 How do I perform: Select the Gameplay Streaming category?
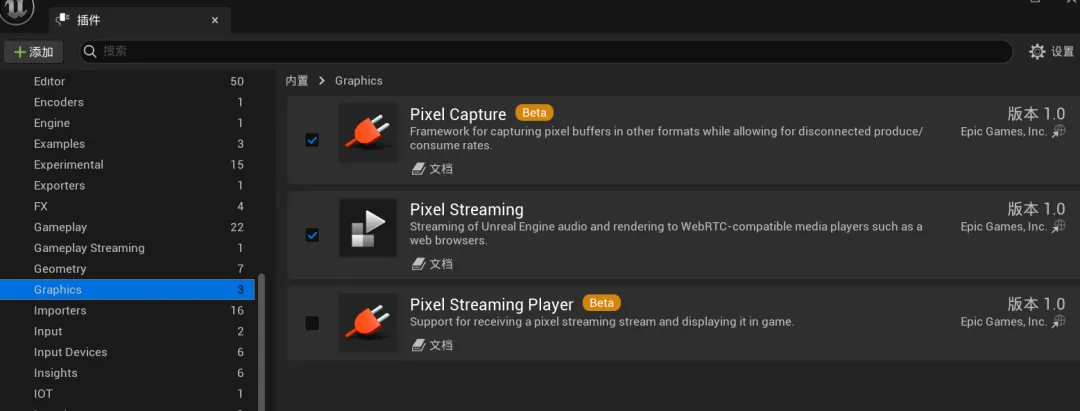[x=127, y=248]
